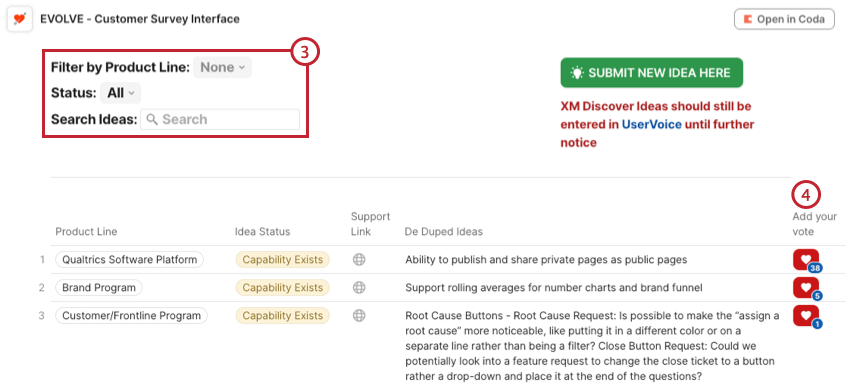Open the Status All dropdown

pos(120,93)
